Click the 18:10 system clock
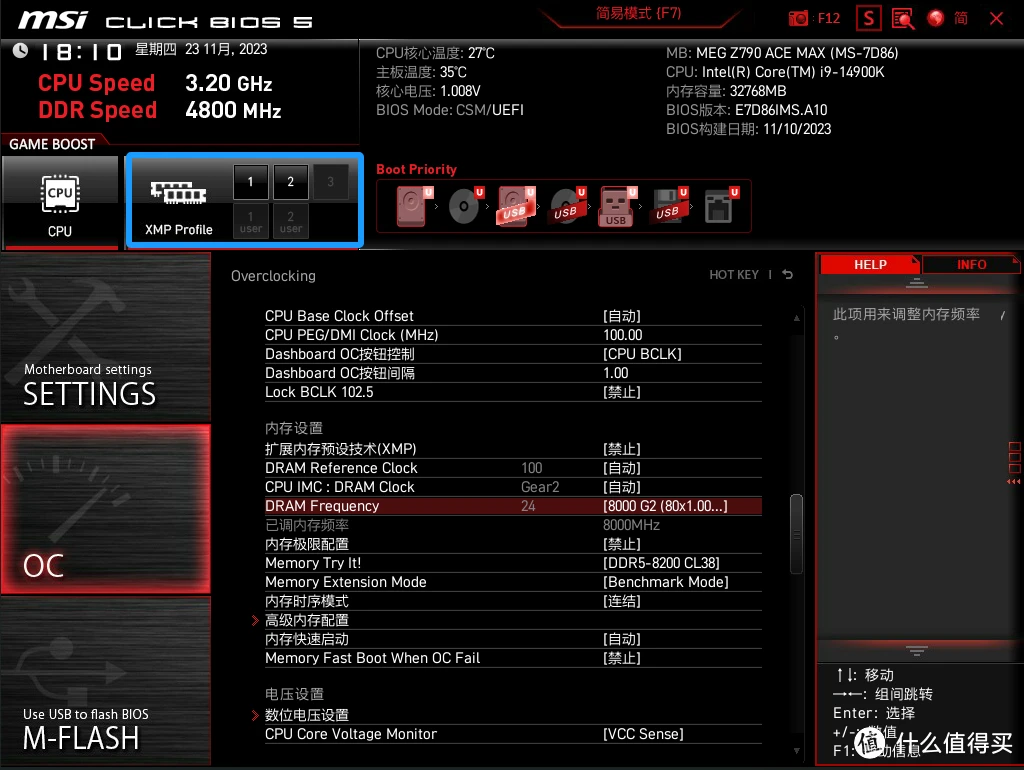1024x770 pixels. pos(82,51)
